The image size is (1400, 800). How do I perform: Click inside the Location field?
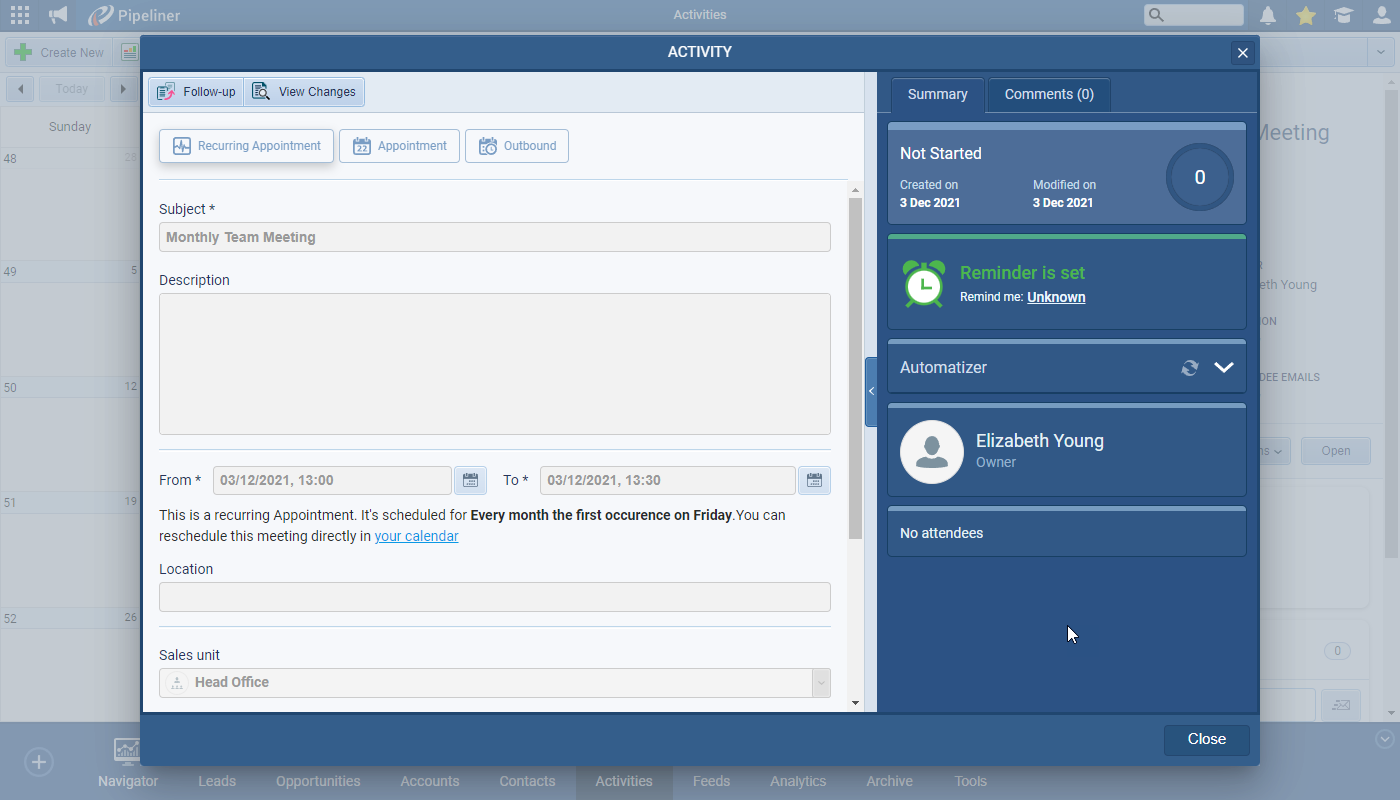click(x=494, y=597)
